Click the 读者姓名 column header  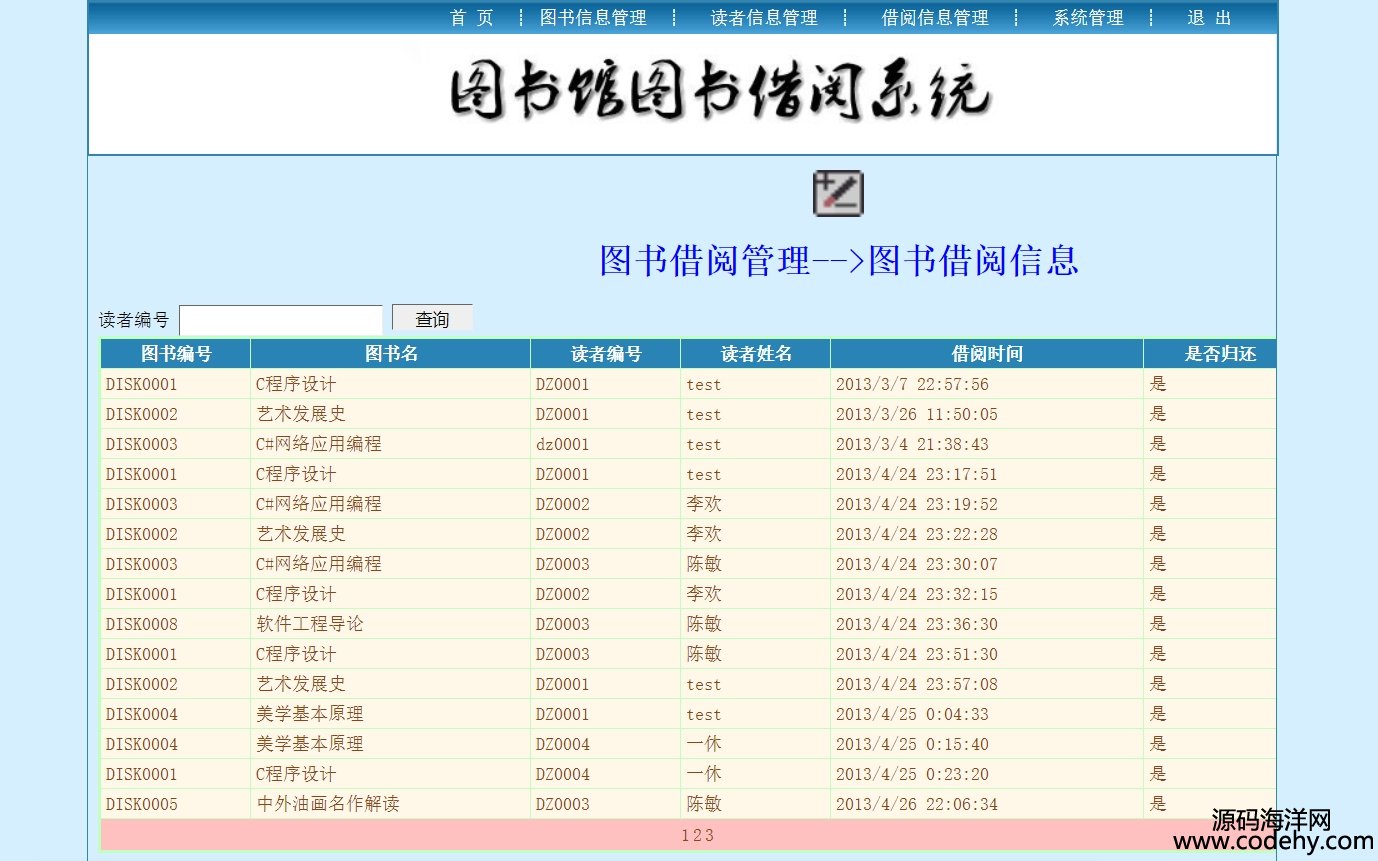click(x=756, y=354)
